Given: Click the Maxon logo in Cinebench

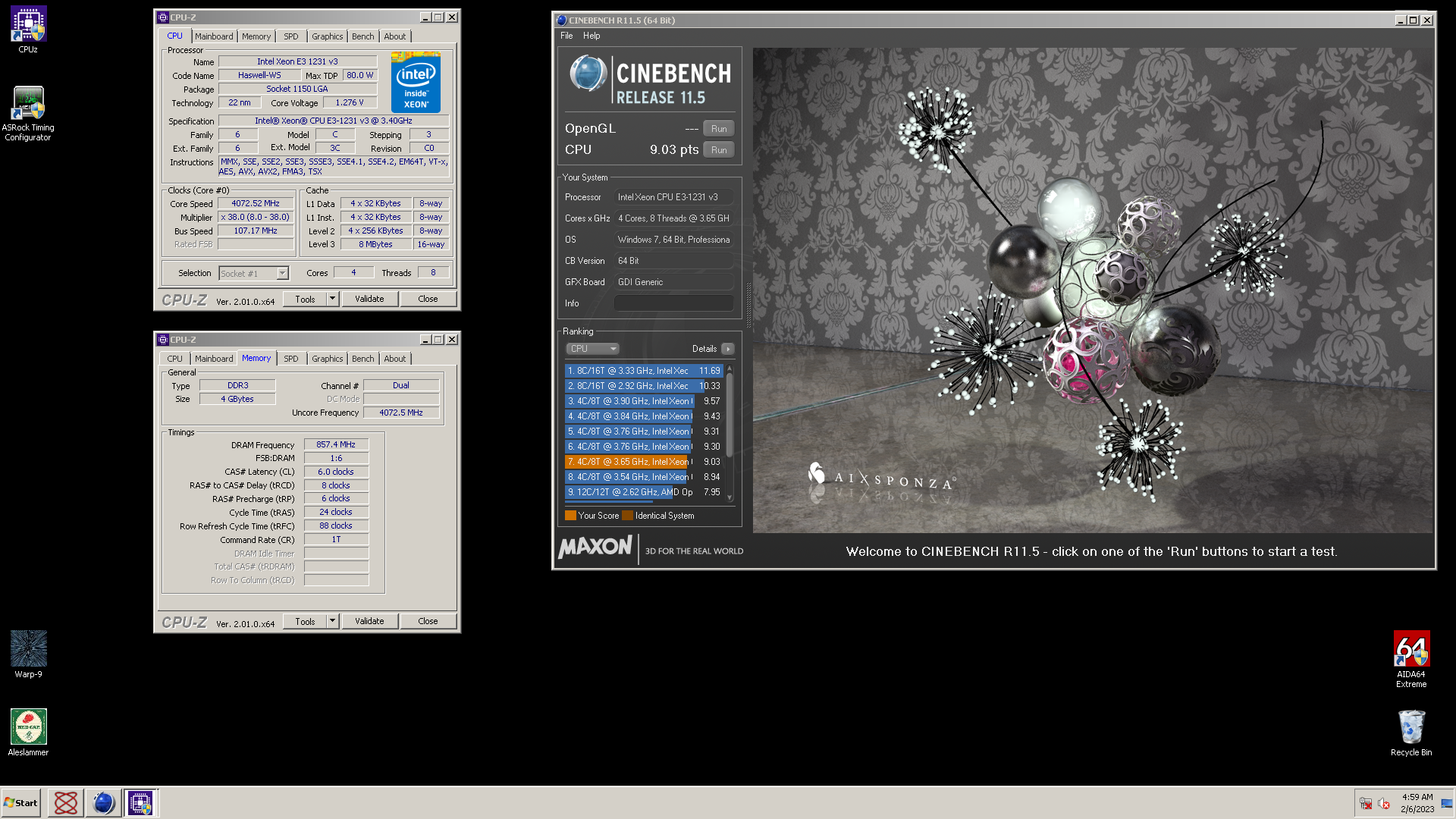Looking at the screenshot, I should 595,547.
